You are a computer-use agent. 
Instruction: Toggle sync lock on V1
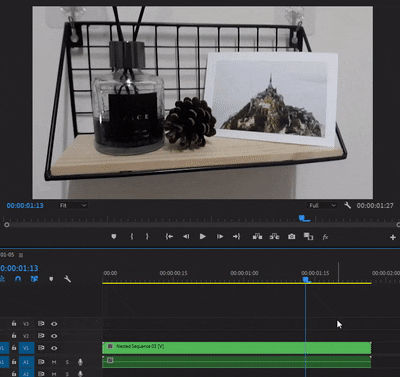[41, 348]
